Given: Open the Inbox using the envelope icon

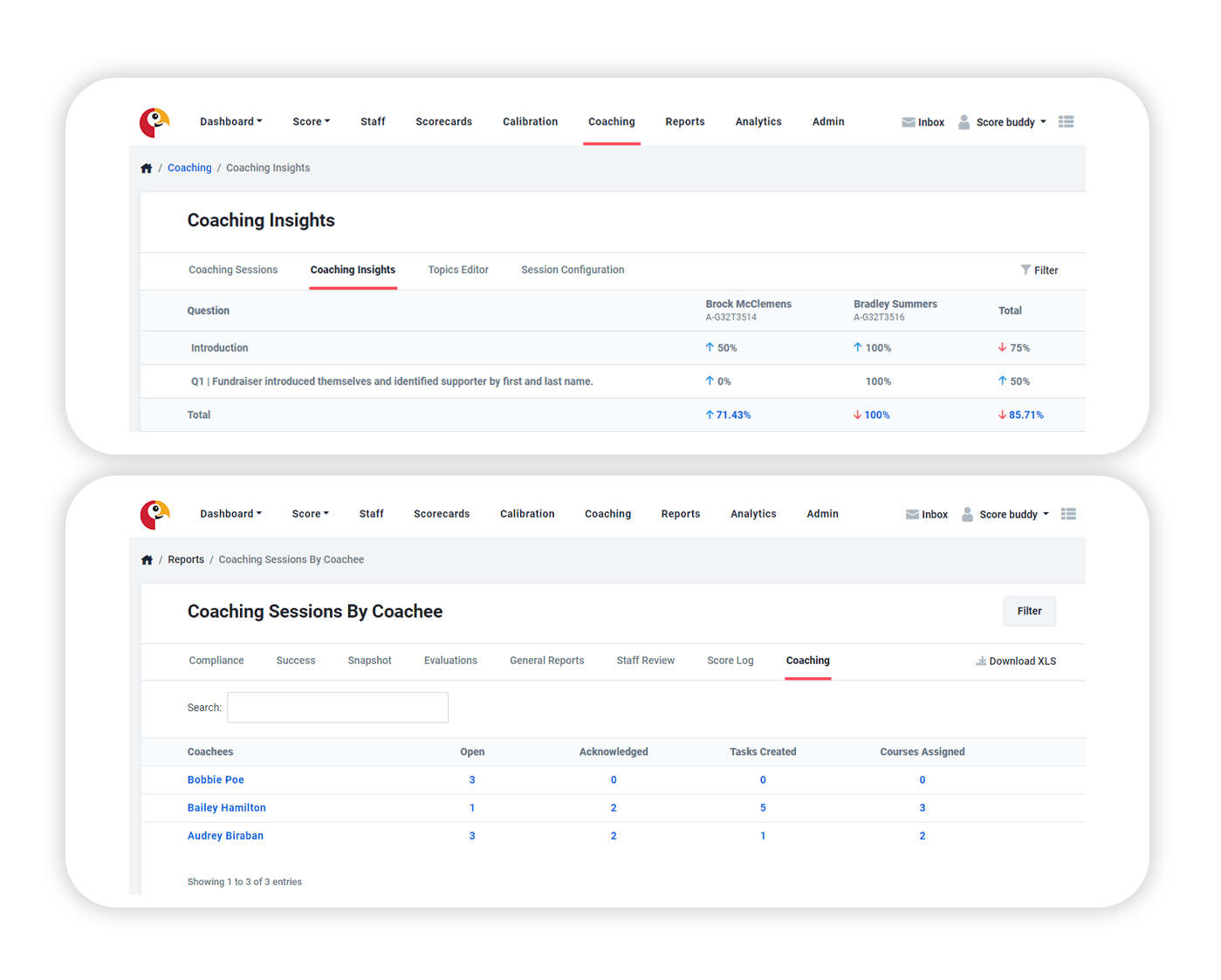Looking at the screenshot, I should (908, 121).
